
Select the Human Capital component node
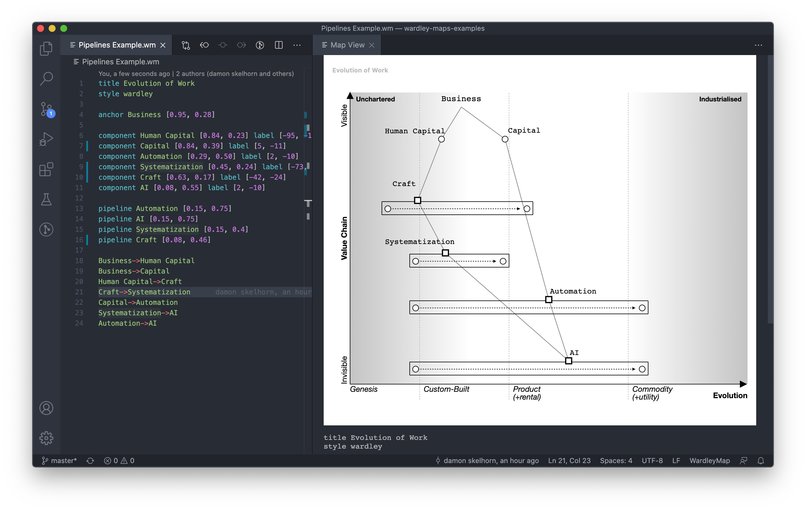tap(442, 139)
